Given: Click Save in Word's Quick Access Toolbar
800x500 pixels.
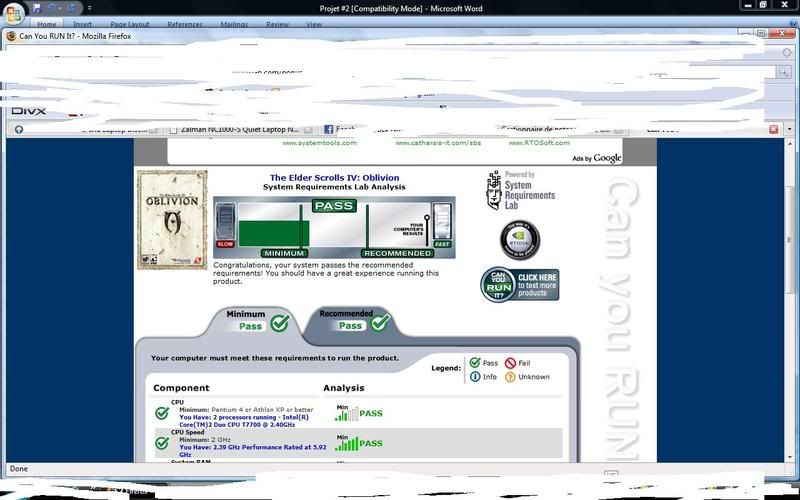Looking at the screenshot, I should (37, 8).
